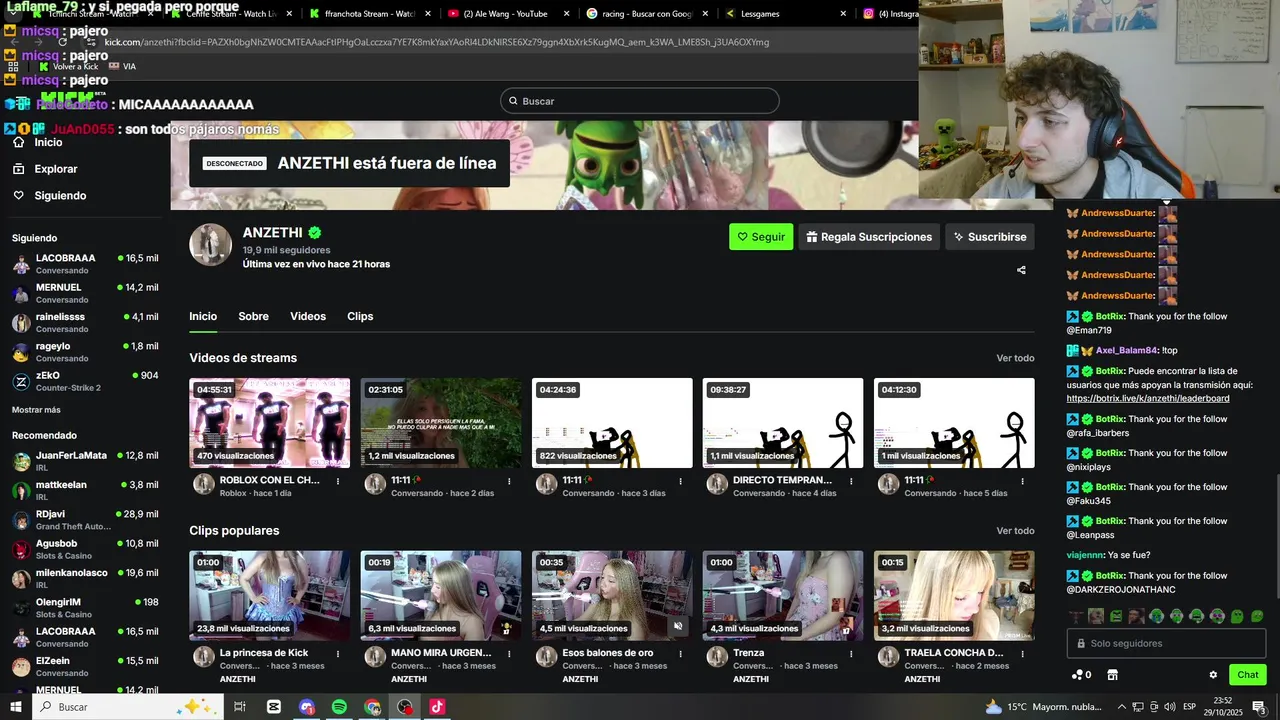Switch to the Sobre tab
1280x720 pixels.
pyautogui.click(x=253, y=316)
